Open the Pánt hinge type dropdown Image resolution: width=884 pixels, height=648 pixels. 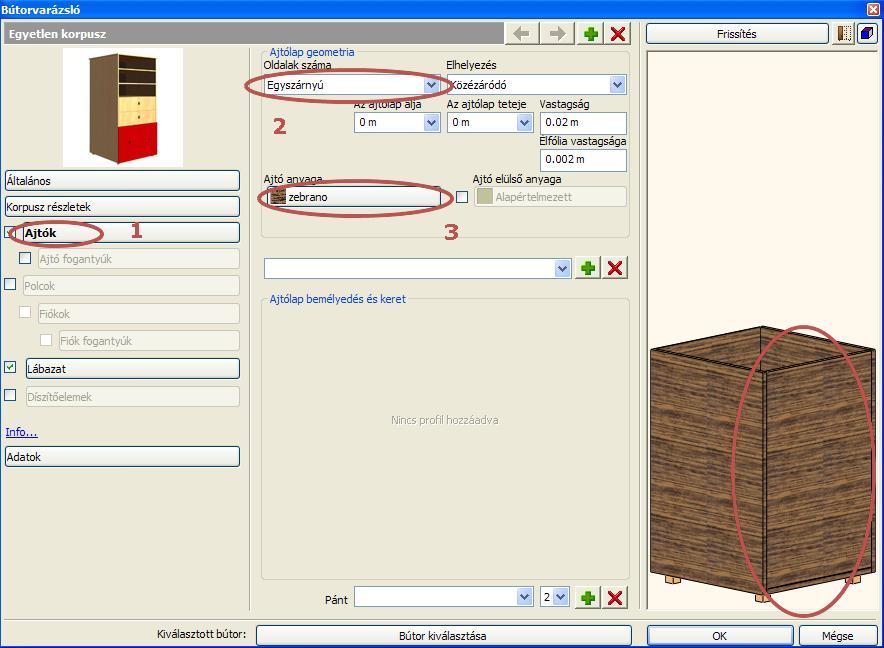point(524,597)
